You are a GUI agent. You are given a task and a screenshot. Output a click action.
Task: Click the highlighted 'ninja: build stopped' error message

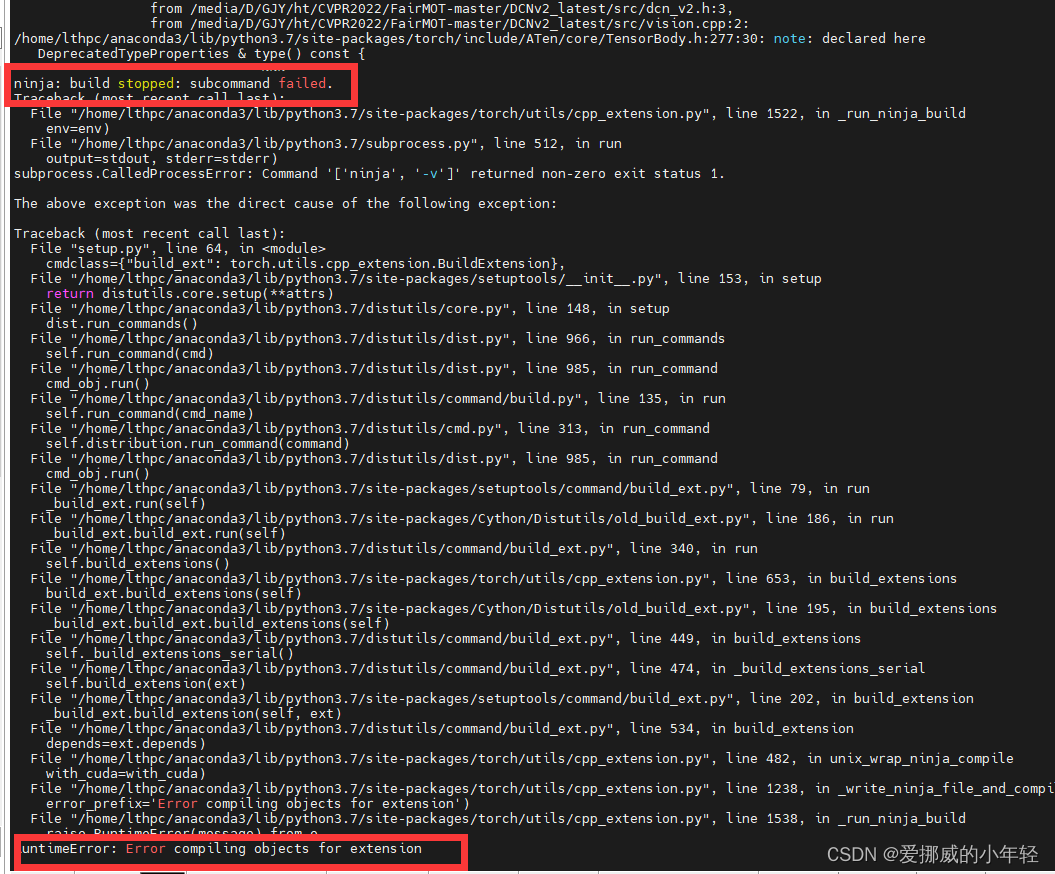coord(180,82)
